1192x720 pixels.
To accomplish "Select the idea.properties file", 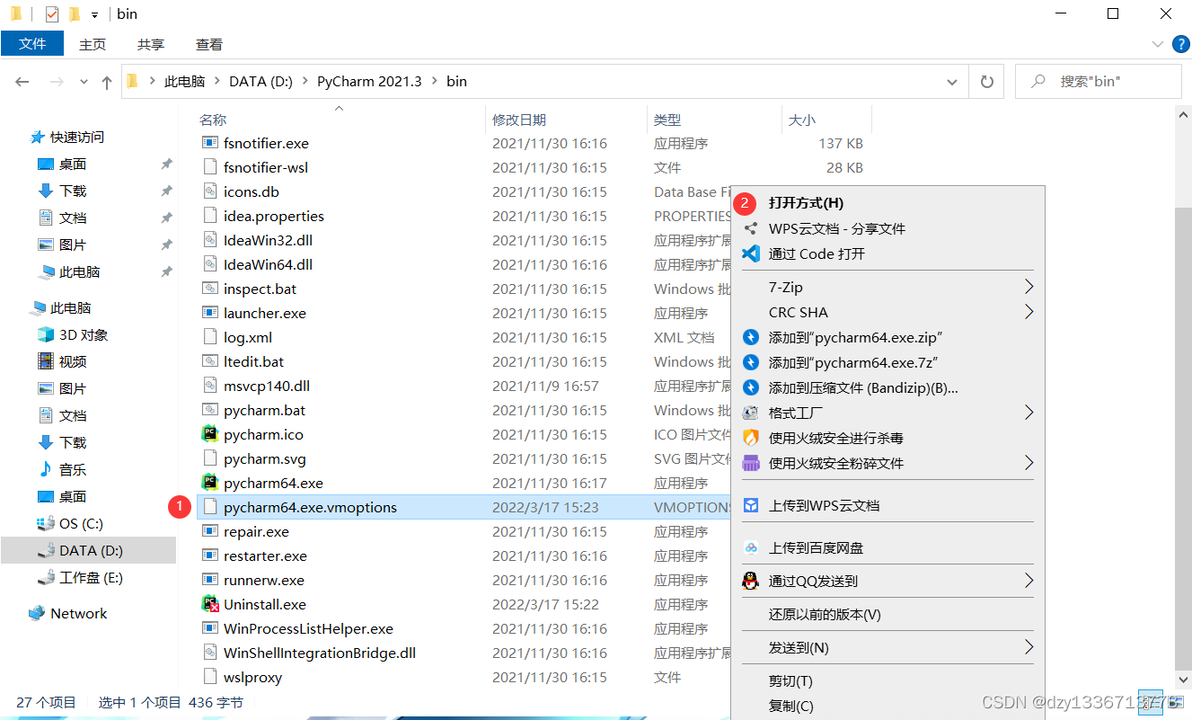I will click(x=273, y=216).
